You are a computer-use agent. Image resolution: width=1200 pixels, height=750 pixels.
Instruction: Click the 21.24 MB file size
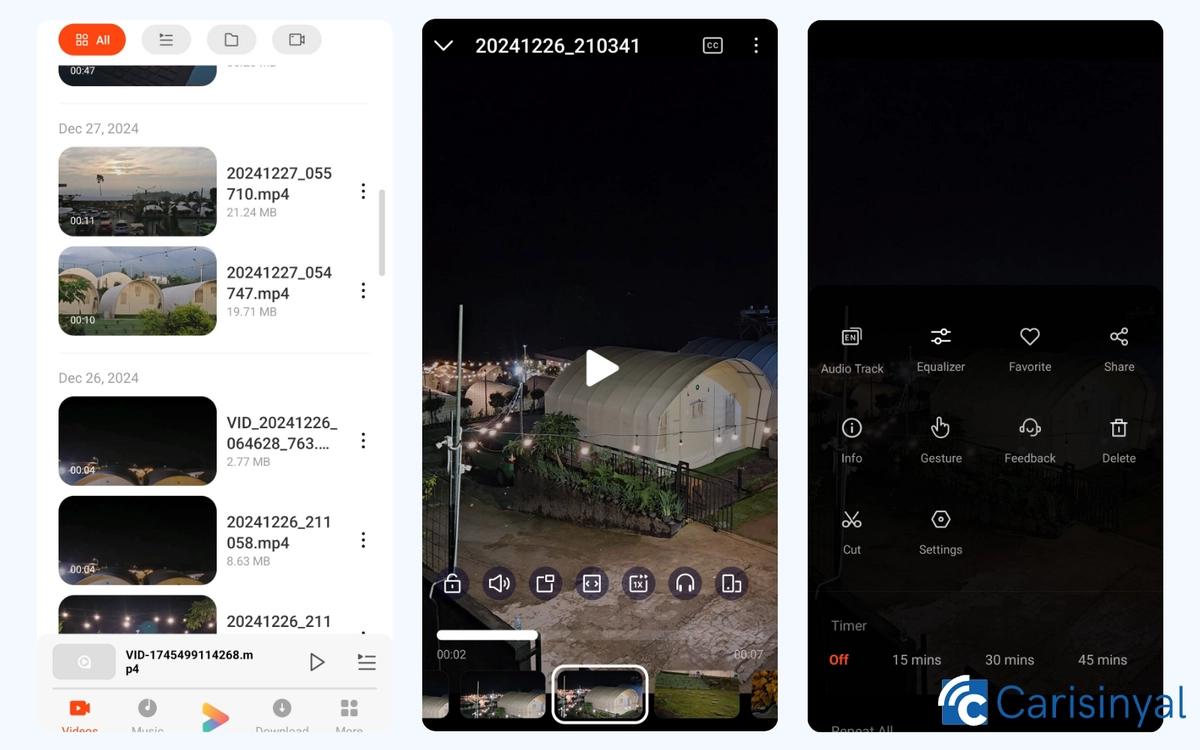pyautogui.click(x=252, y=213)
